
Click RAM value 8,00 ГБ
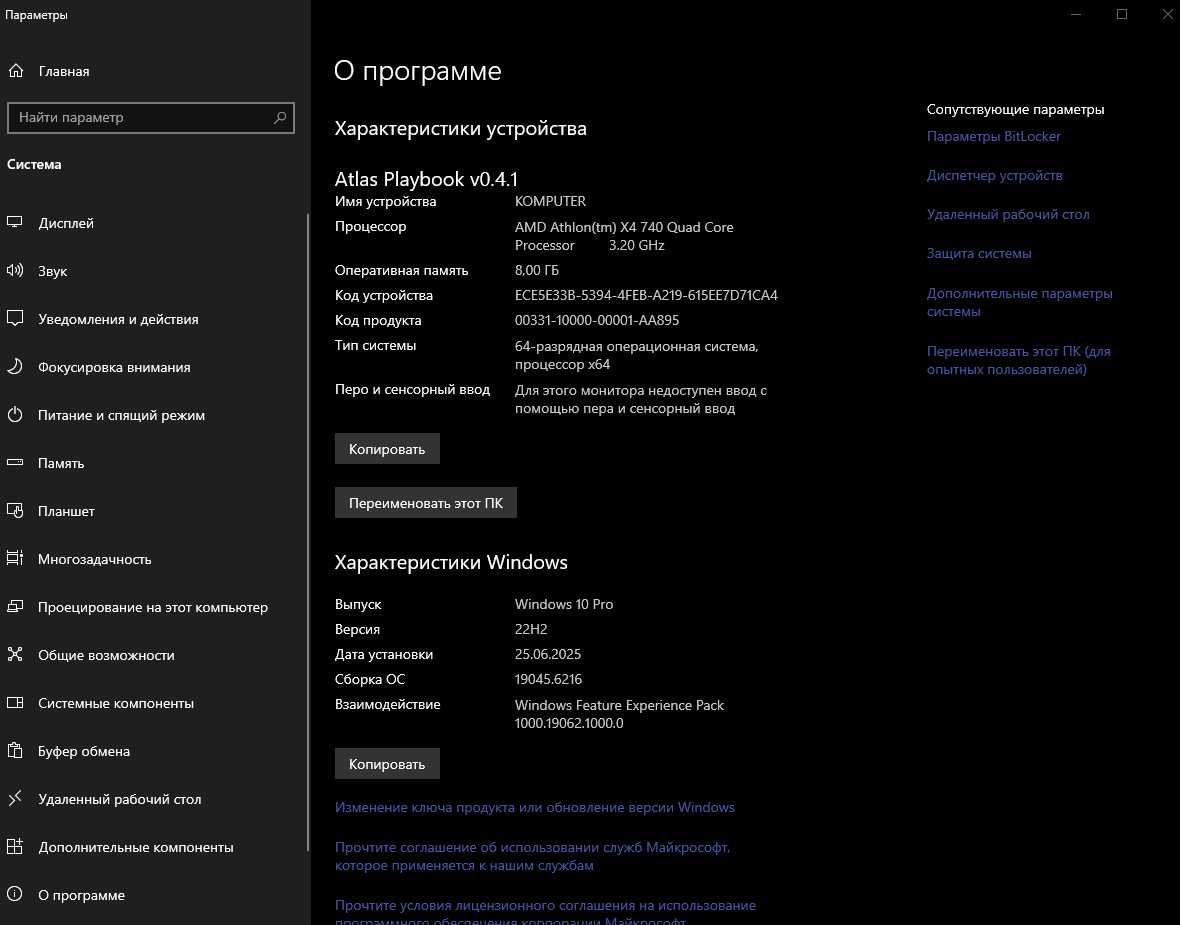(x=537, y=270)
